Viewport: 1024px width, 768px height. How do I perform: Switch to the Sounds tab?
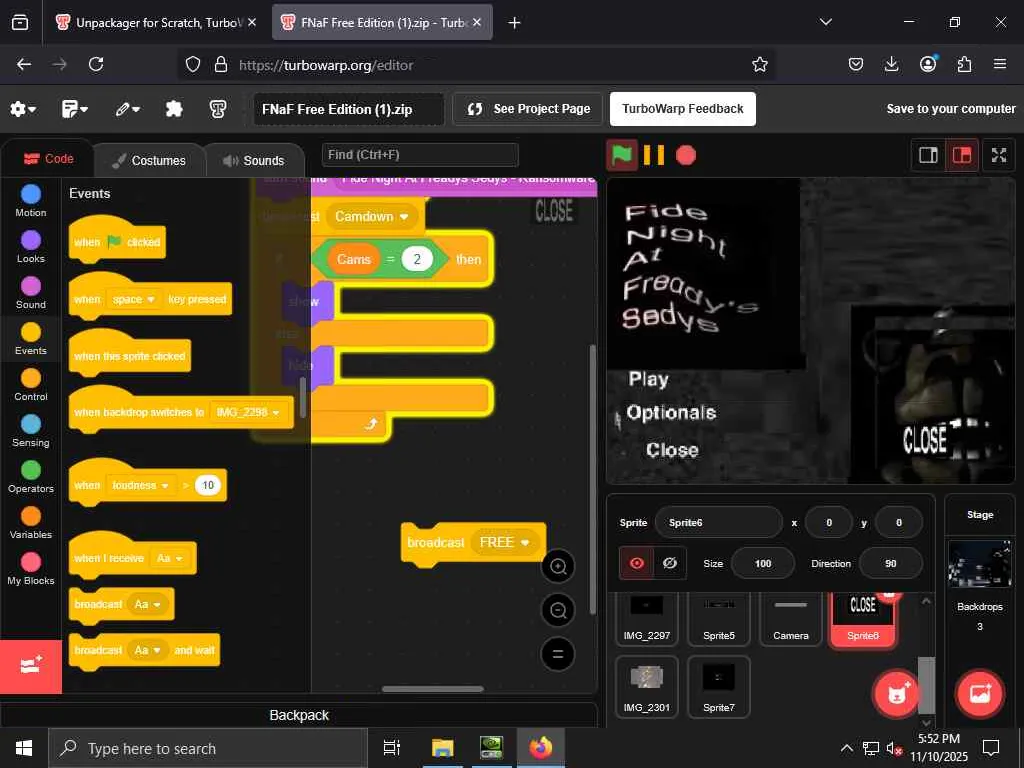[254, 161]
